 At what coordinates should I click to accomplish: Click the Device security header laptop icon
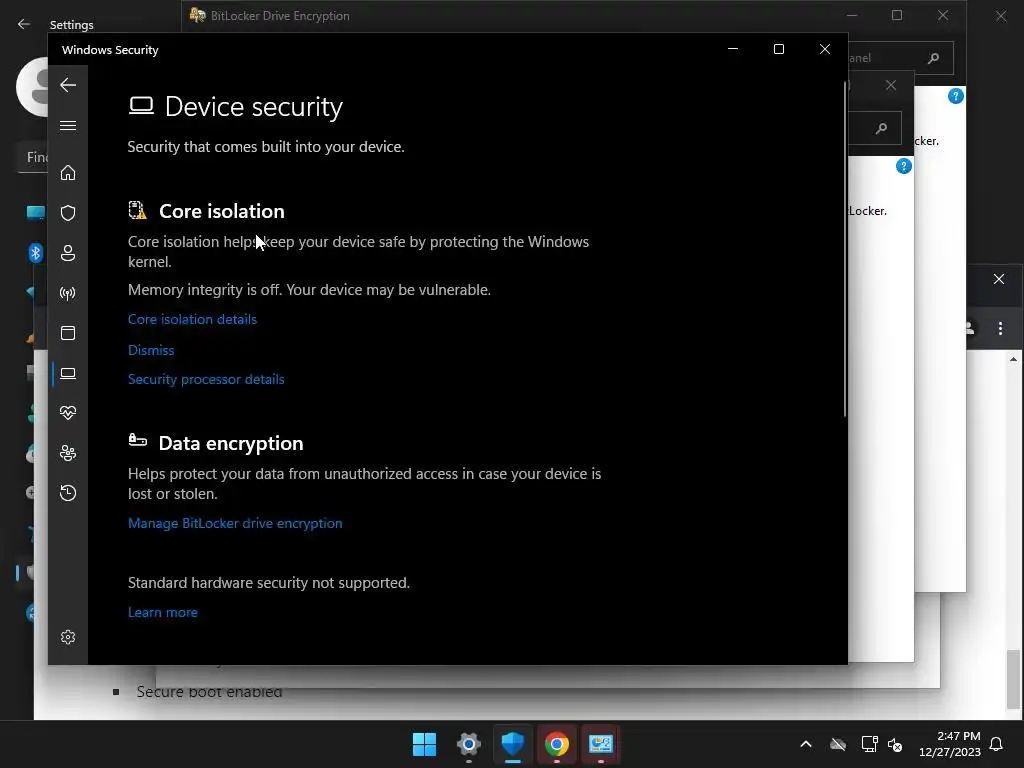tap(141, 106)
